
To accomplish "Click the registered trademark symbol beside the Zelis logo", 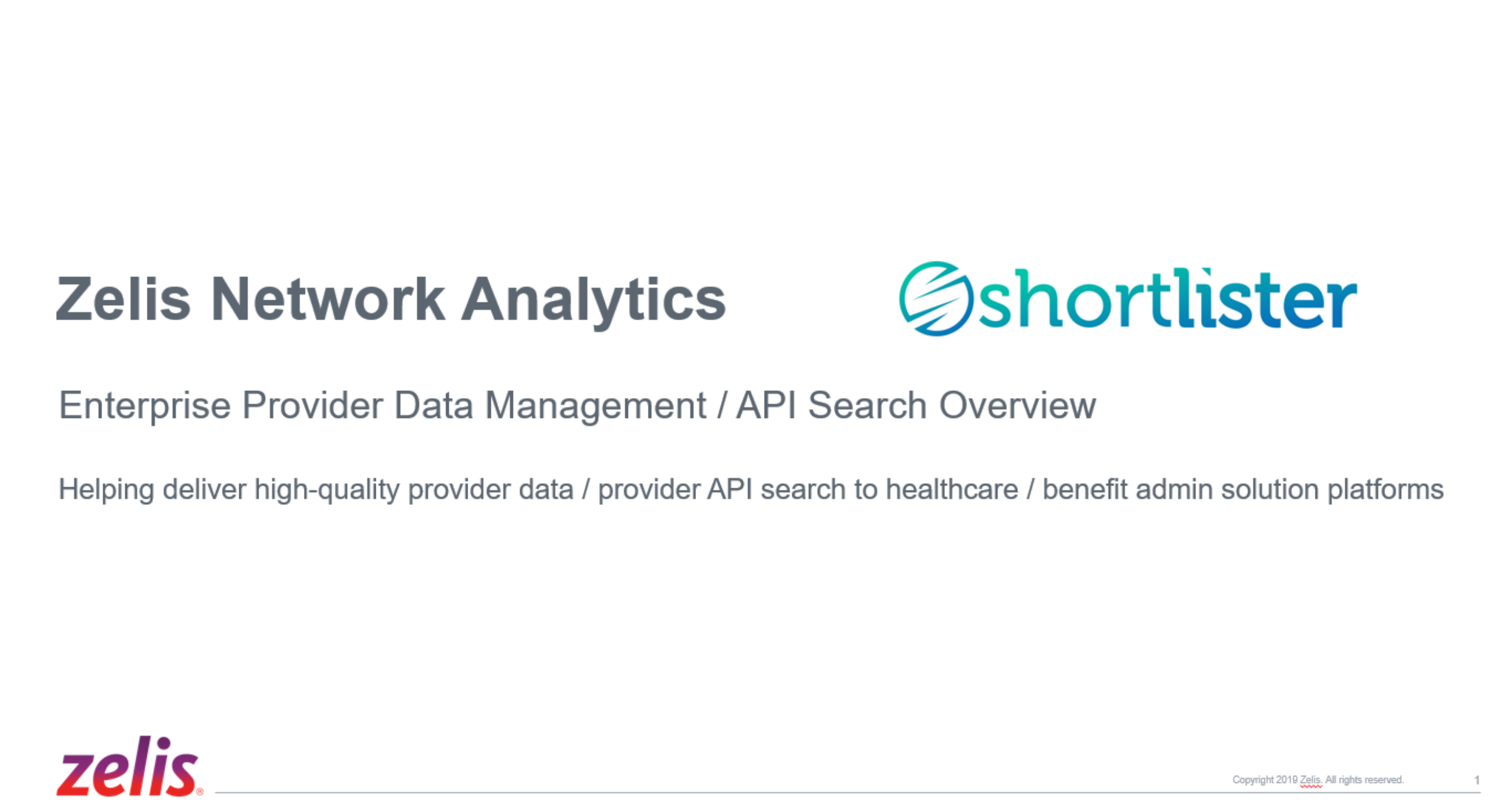I will [200, 792].
